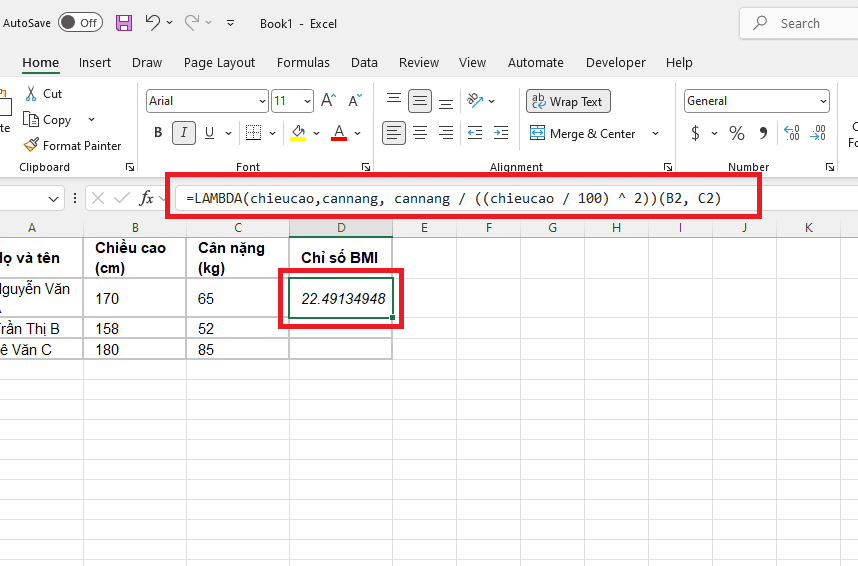
Task: Select cell containing 22.49134948
Action: coord(341,298)
